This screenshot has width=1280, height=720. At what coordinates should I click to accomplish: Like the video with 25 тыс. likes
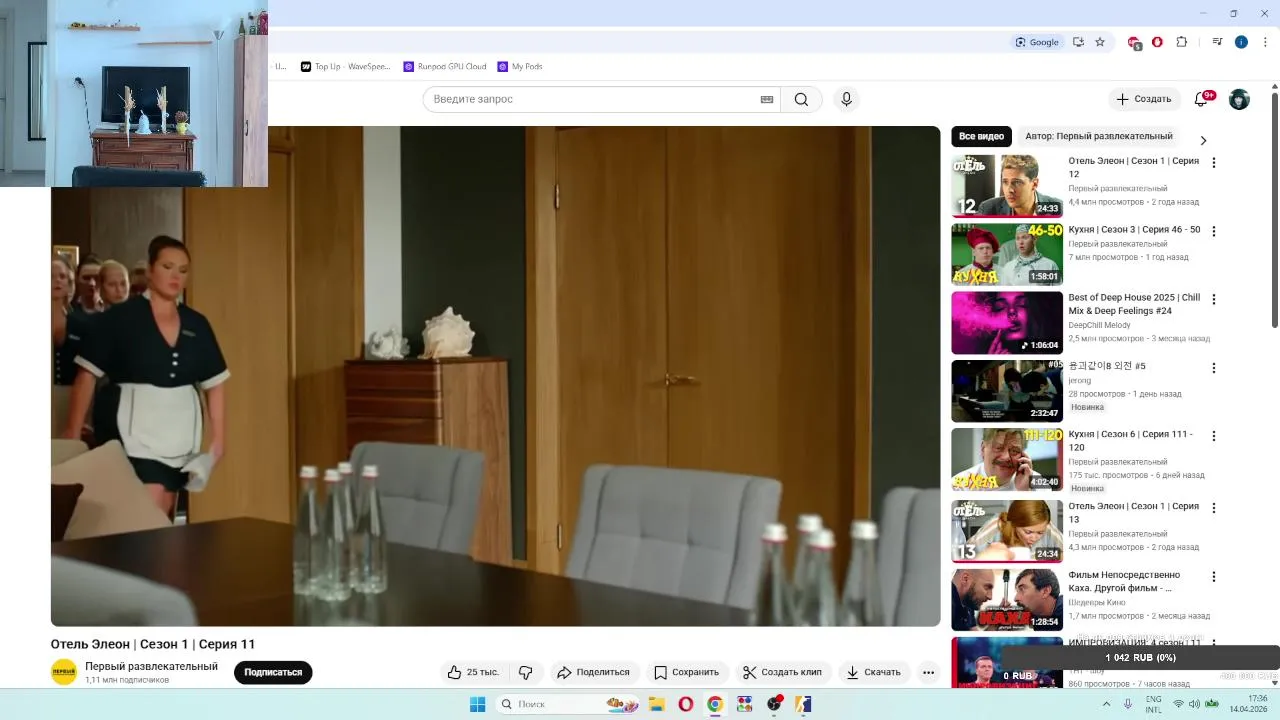473,672
